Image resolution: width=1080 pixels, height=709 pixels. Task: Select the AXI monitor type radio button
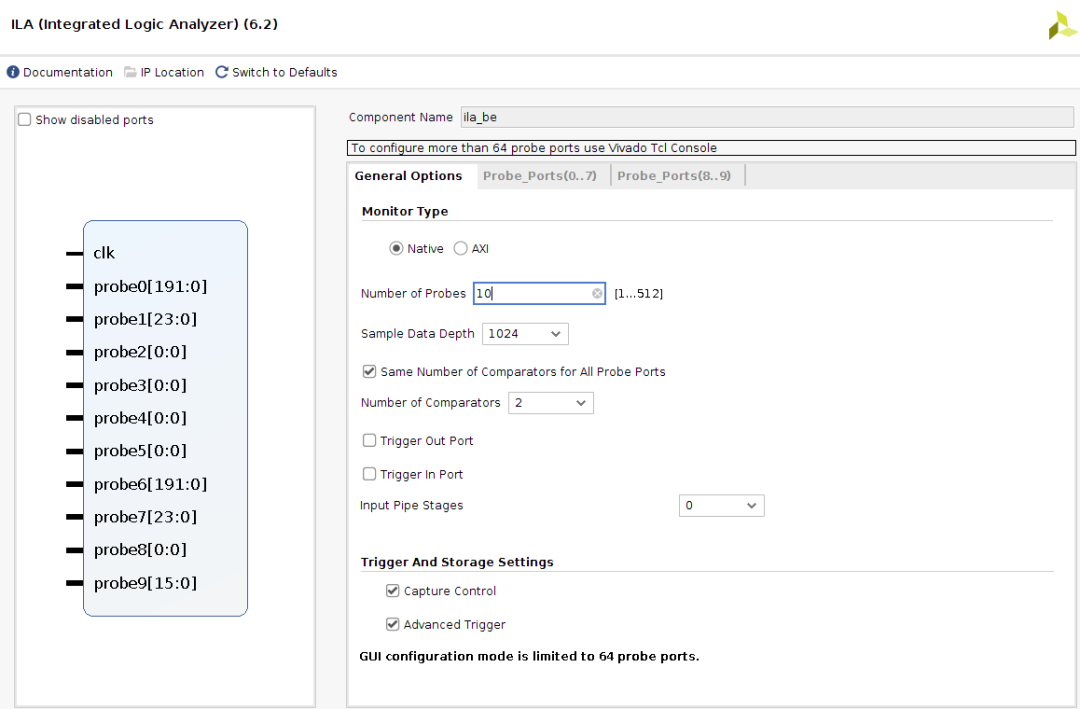tap(461, 249)
